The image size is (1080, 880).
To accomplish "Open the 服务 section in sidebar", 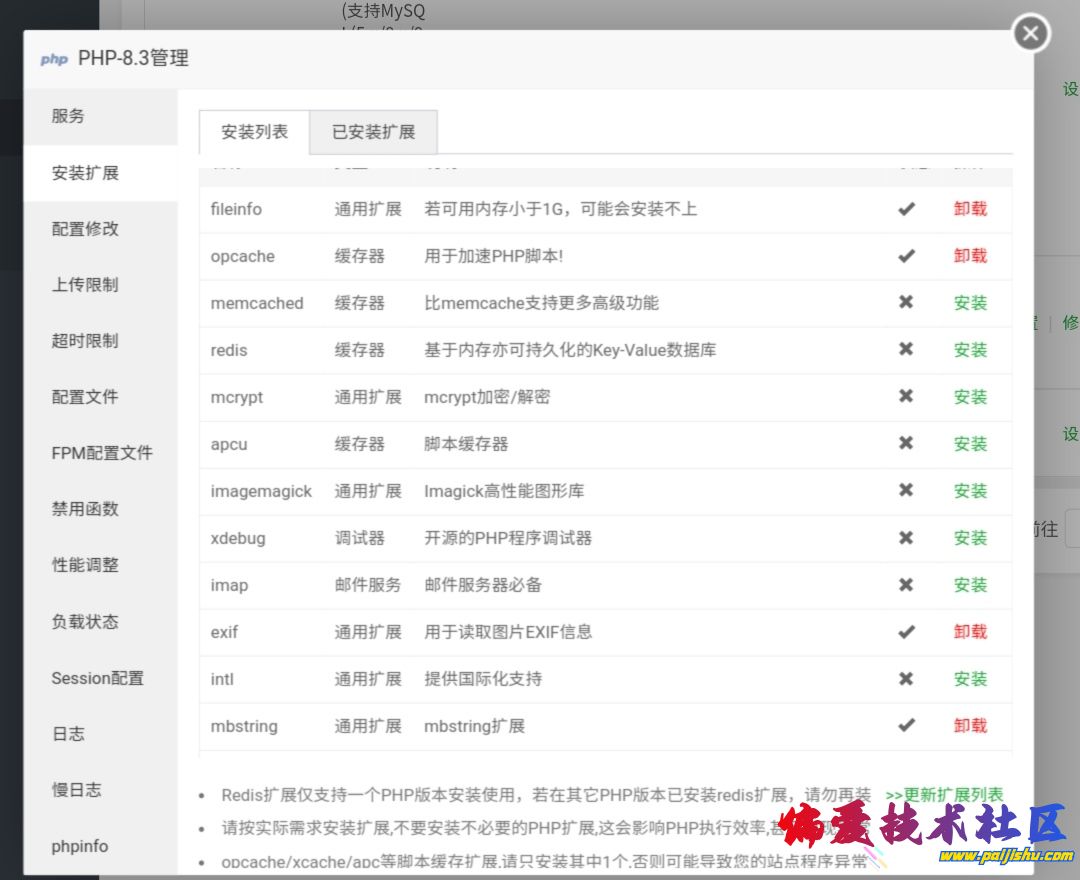I will click(101, 116).
